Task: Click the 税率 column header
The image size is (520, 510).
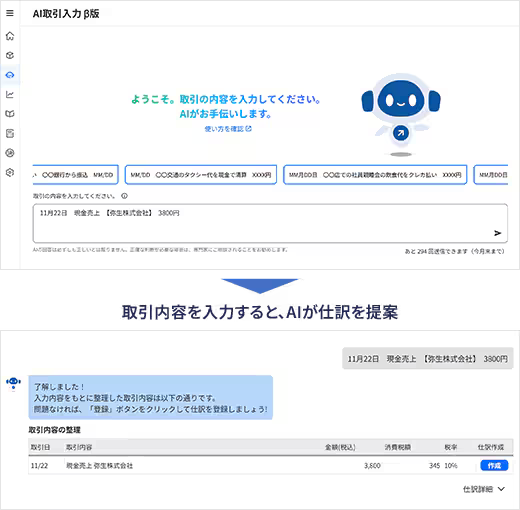Action: coord(451,447)
